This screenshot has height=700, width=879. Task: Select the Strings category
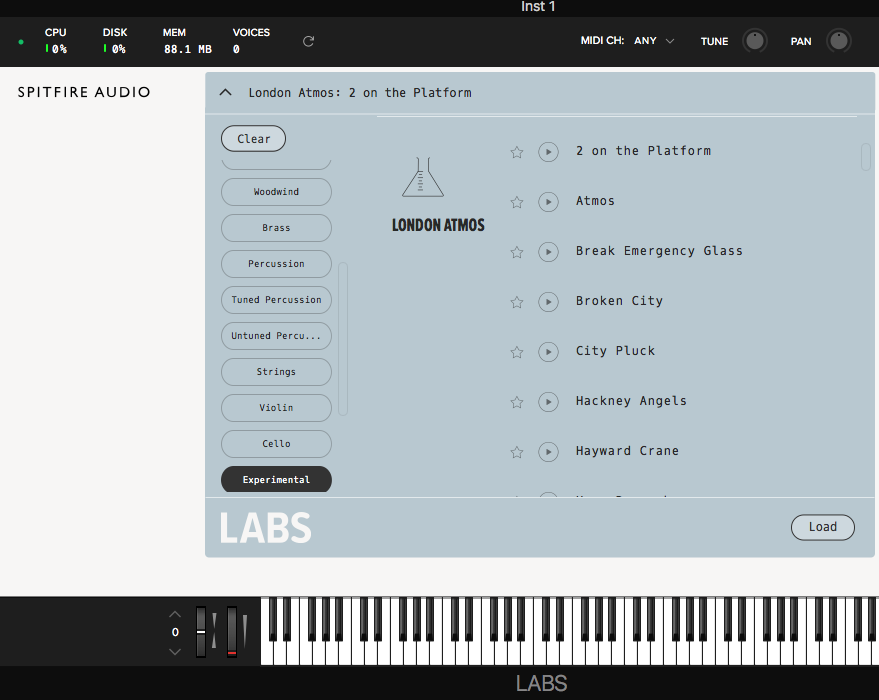coord(276,372)
